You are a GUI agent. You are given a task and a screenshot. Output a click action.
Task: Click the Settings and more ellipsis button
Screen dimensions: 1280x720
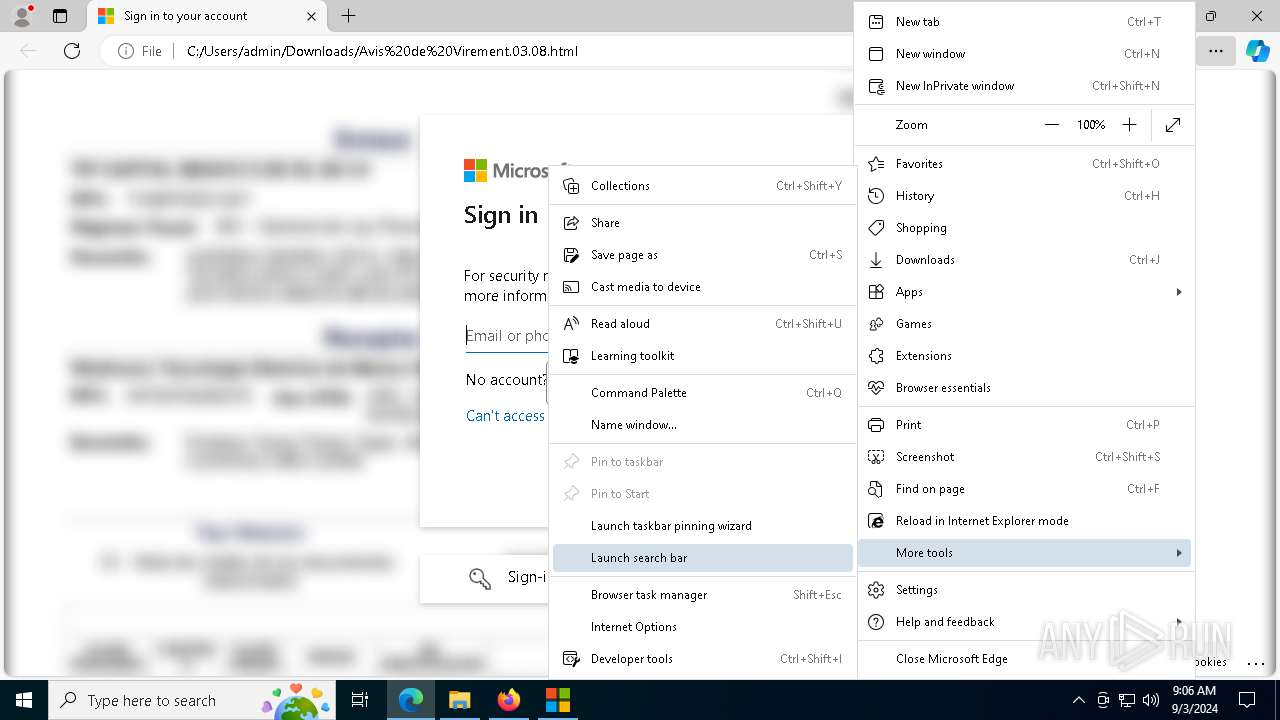[x=1215, y=51]
